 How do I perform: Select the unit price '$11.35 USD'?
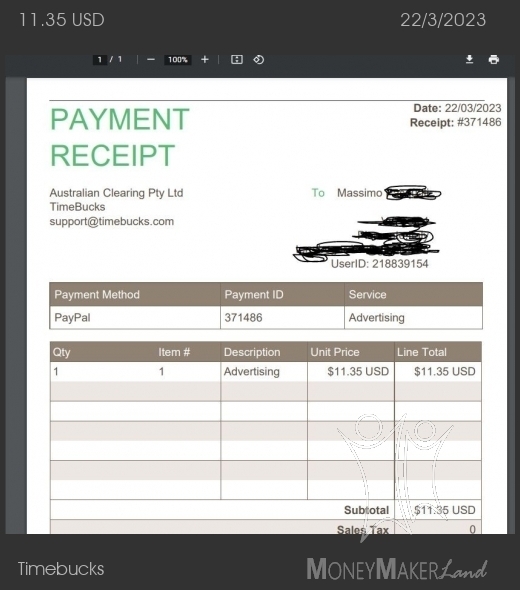pyautogui.click(x=358, y=372)
